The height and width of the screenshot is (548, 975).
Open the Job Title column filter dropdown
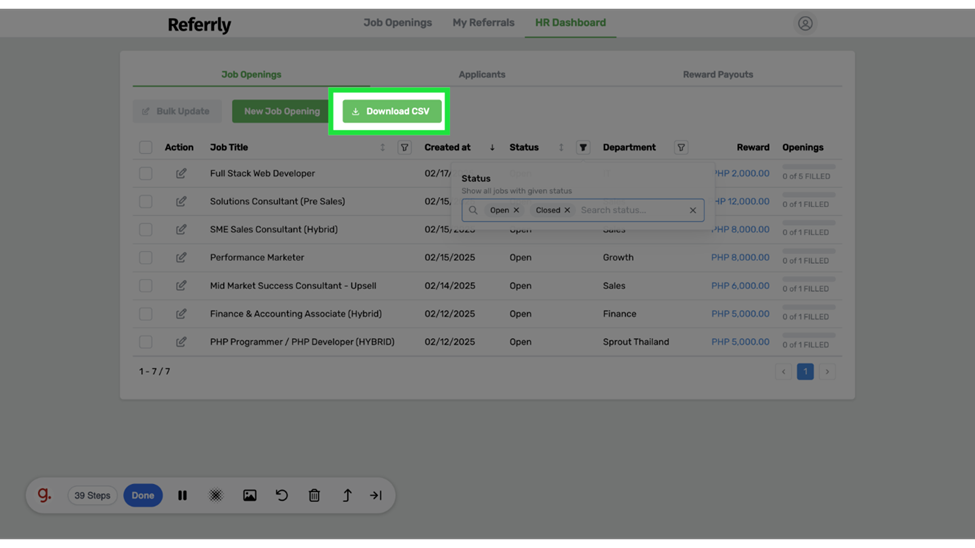coord(404,147)
